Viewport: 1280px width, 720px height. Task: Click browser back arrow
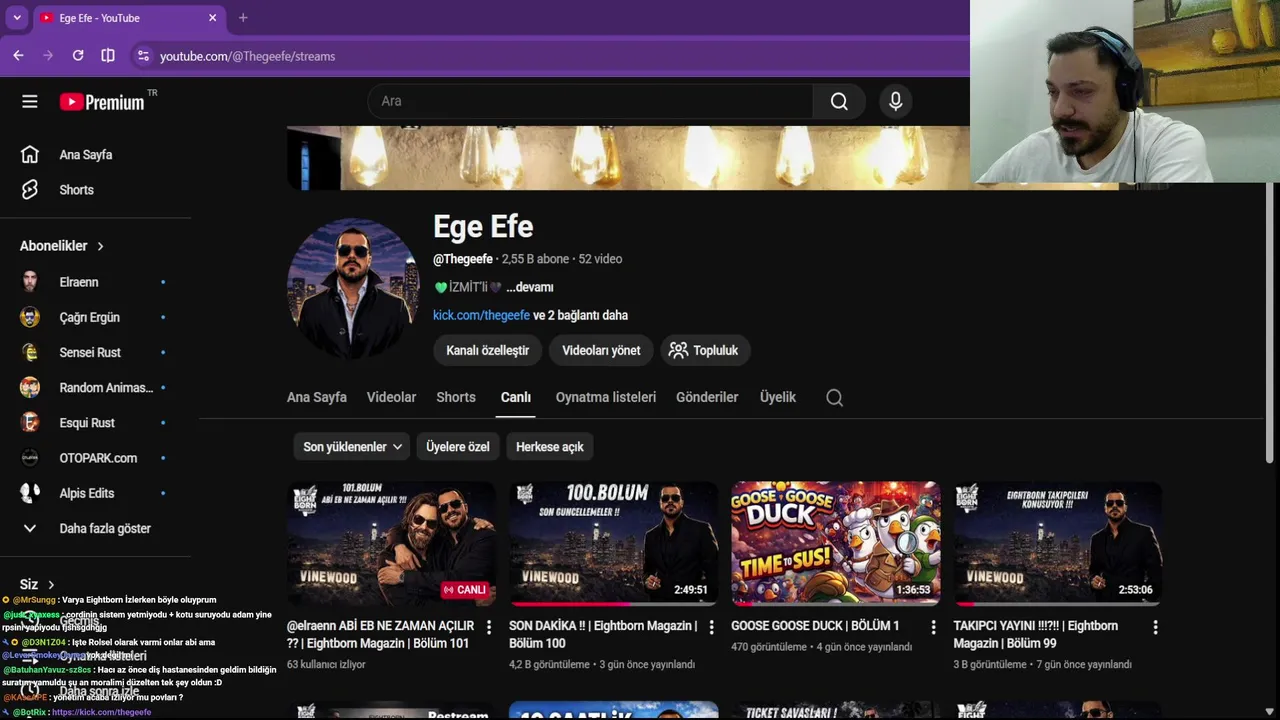[18, 56]
